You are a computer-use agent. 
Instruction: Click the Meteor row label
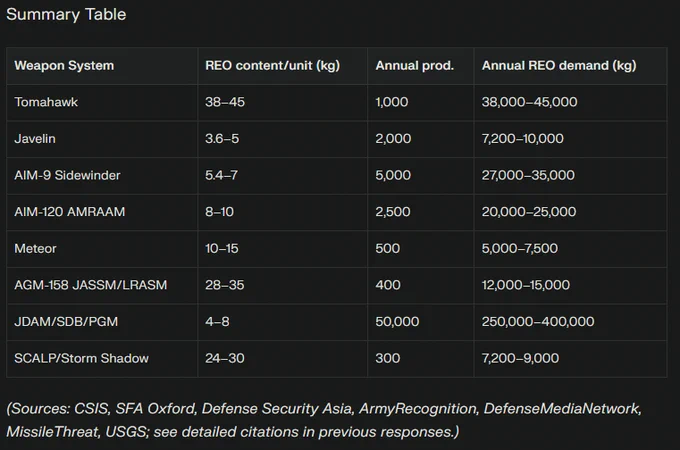click(x=35, y=248)
